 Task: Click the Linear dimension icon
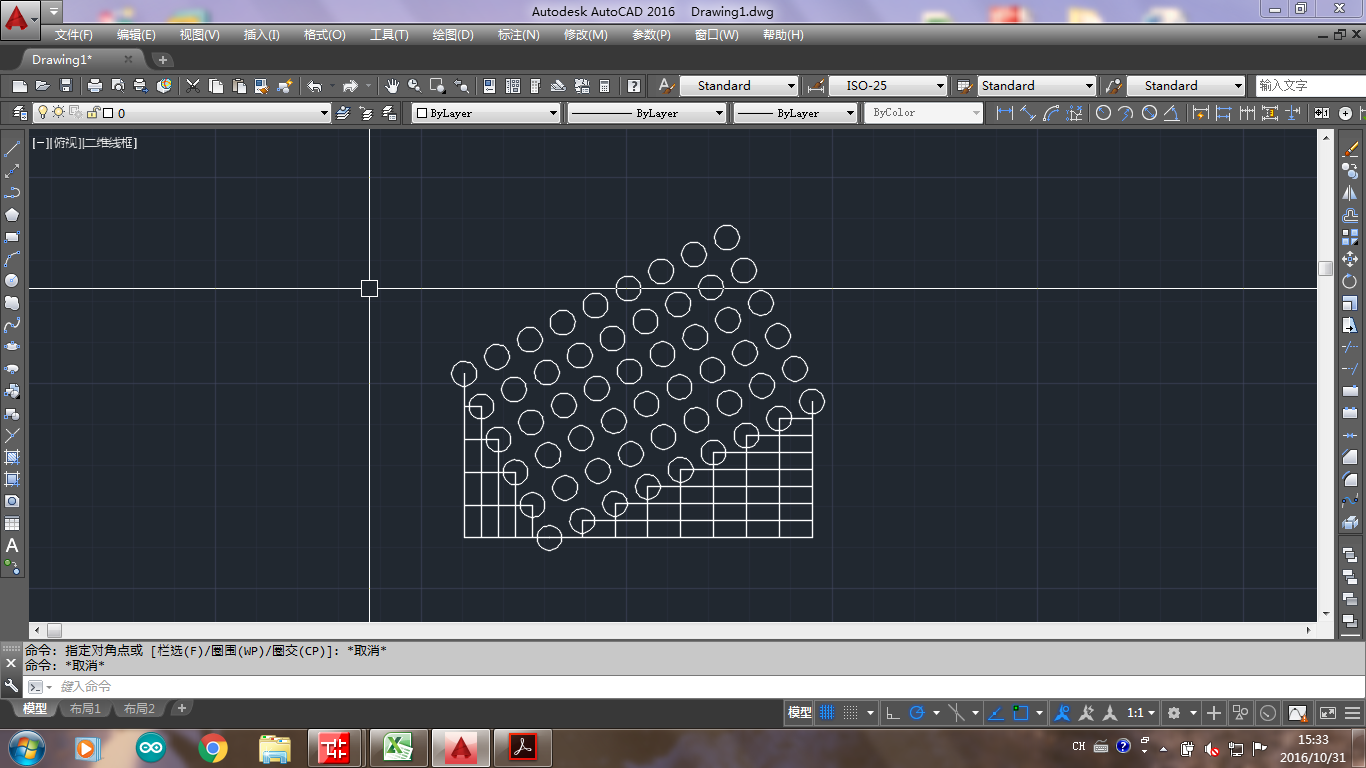click(1005, 113)
